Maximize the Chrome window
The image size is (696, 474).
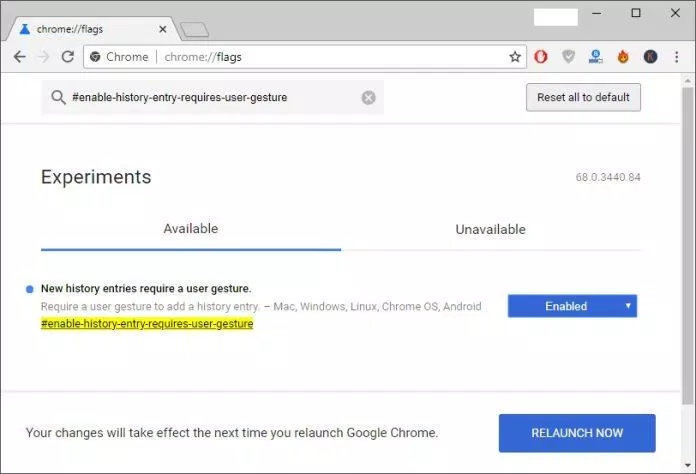(x=636, y=13)
